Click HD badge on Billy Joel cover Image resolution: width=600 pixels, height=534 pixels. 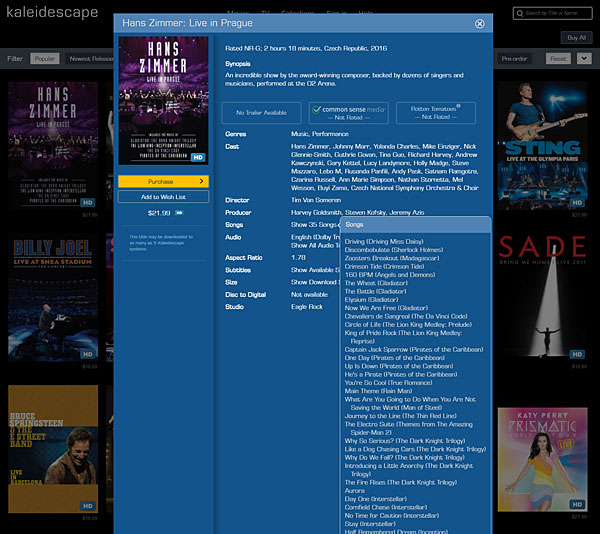[88, 355]
